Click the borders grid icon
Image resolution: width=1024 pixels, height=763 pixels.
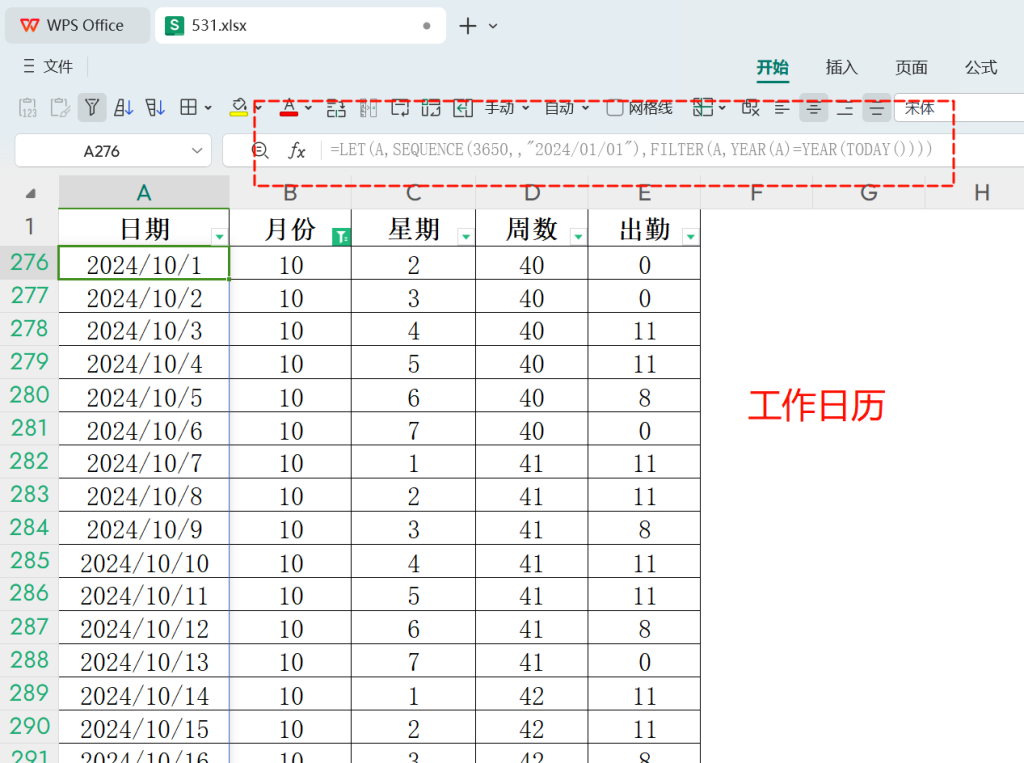188,107
